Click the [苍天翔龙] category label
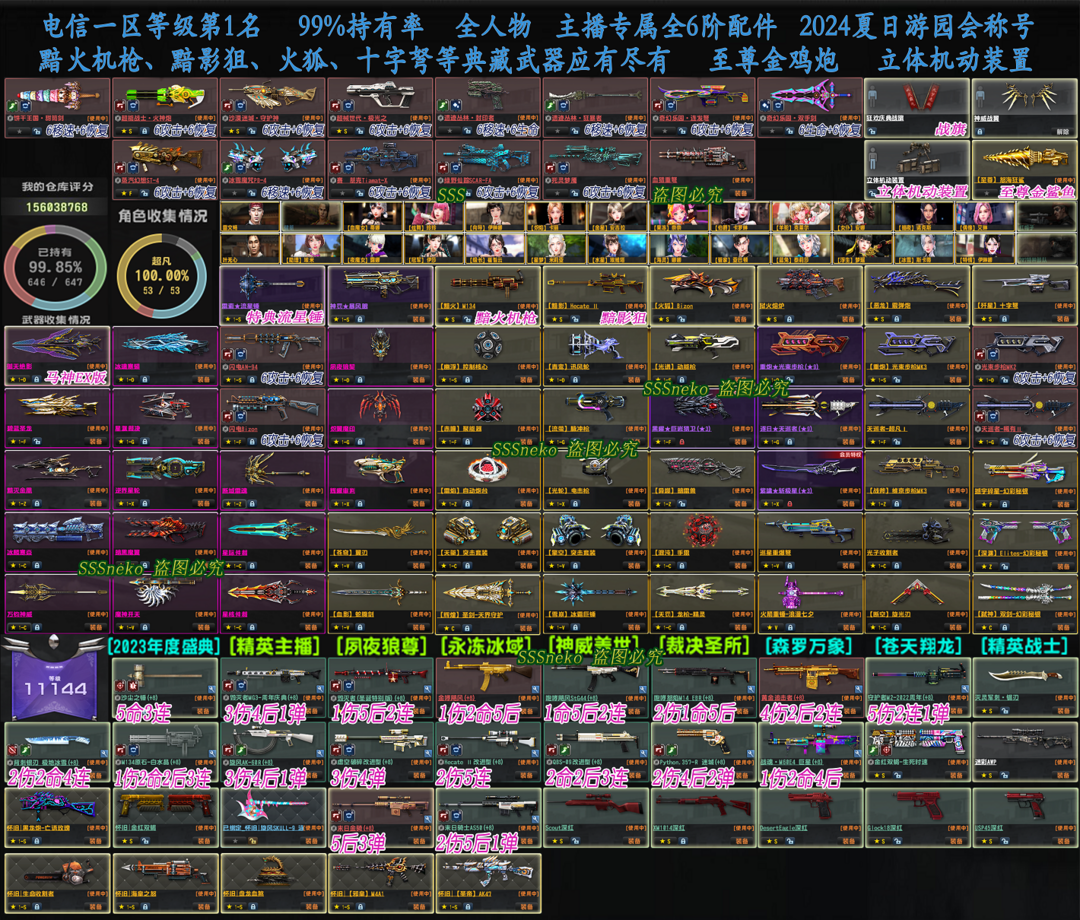Screen dimensions: 1080x920 (x=917, y=646)
